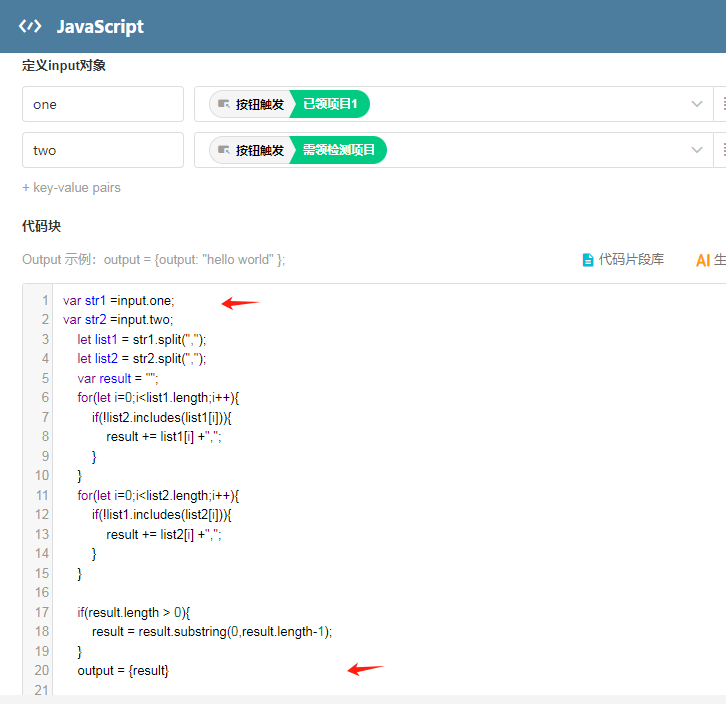Click the key field containing "two"
This screenshot has height=704, width=726.
pos(103,150)
